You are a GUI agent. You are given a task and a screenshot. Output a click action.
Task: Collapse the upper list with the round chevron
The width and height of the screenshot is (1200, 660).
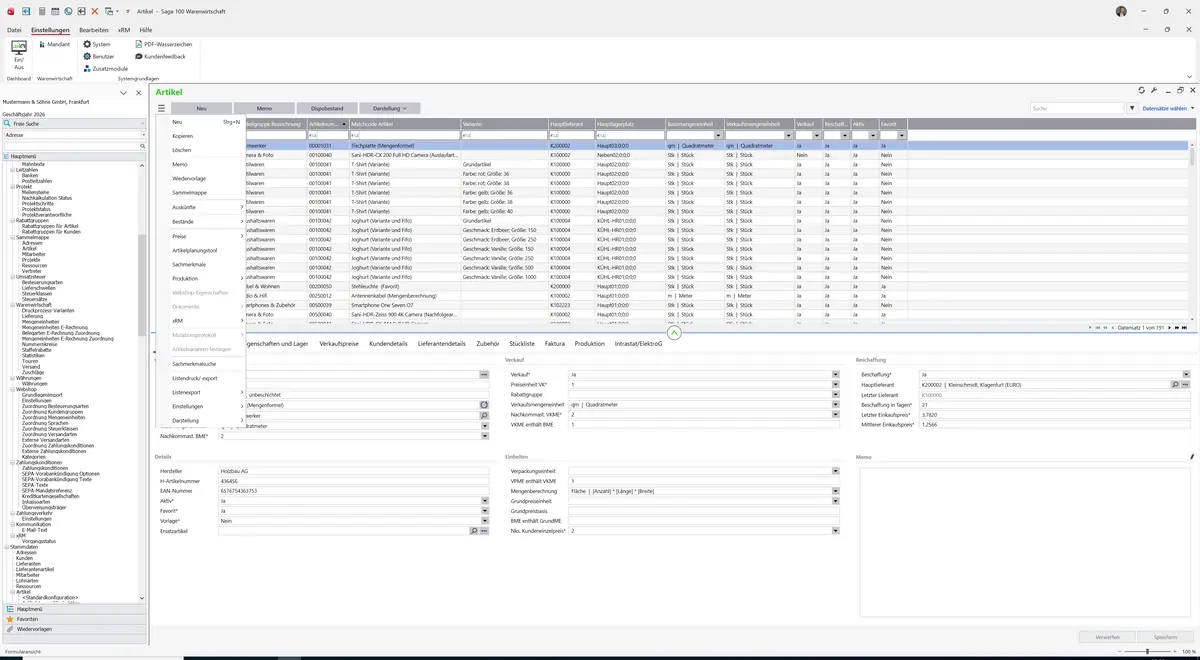[674, 333]
